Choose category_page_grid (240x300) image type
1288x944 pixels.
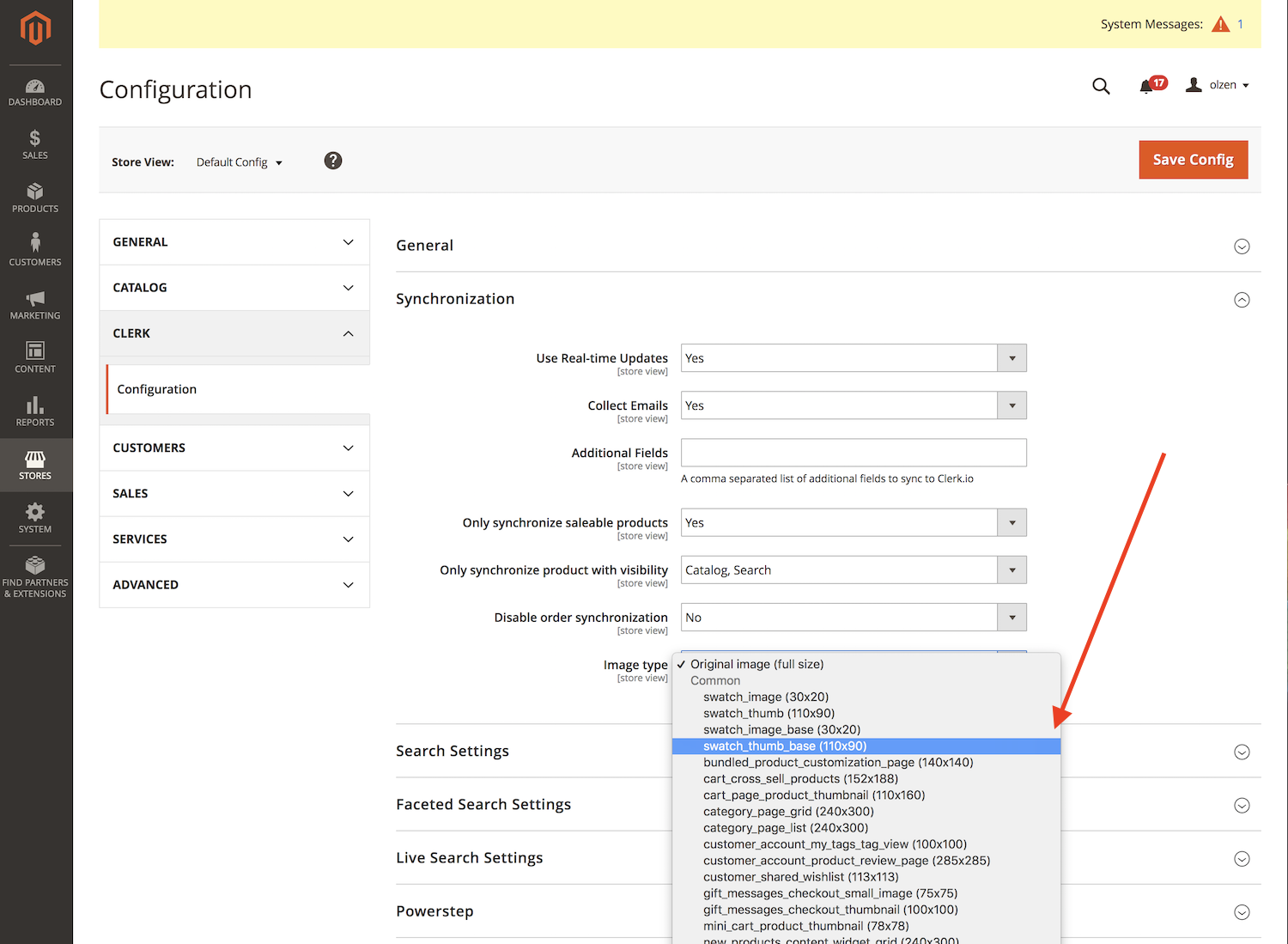pos(787,812)
